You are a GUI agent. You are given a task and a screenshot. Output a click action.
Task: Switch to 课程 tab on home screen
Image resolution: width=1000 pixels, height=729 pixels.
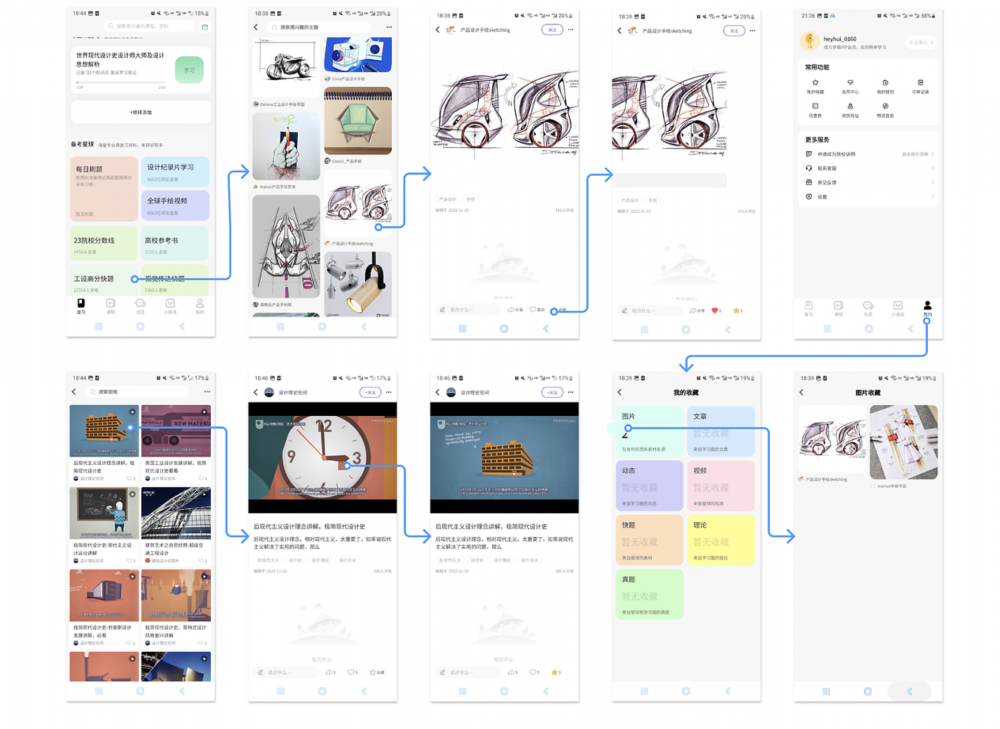(x=110, y=306)
